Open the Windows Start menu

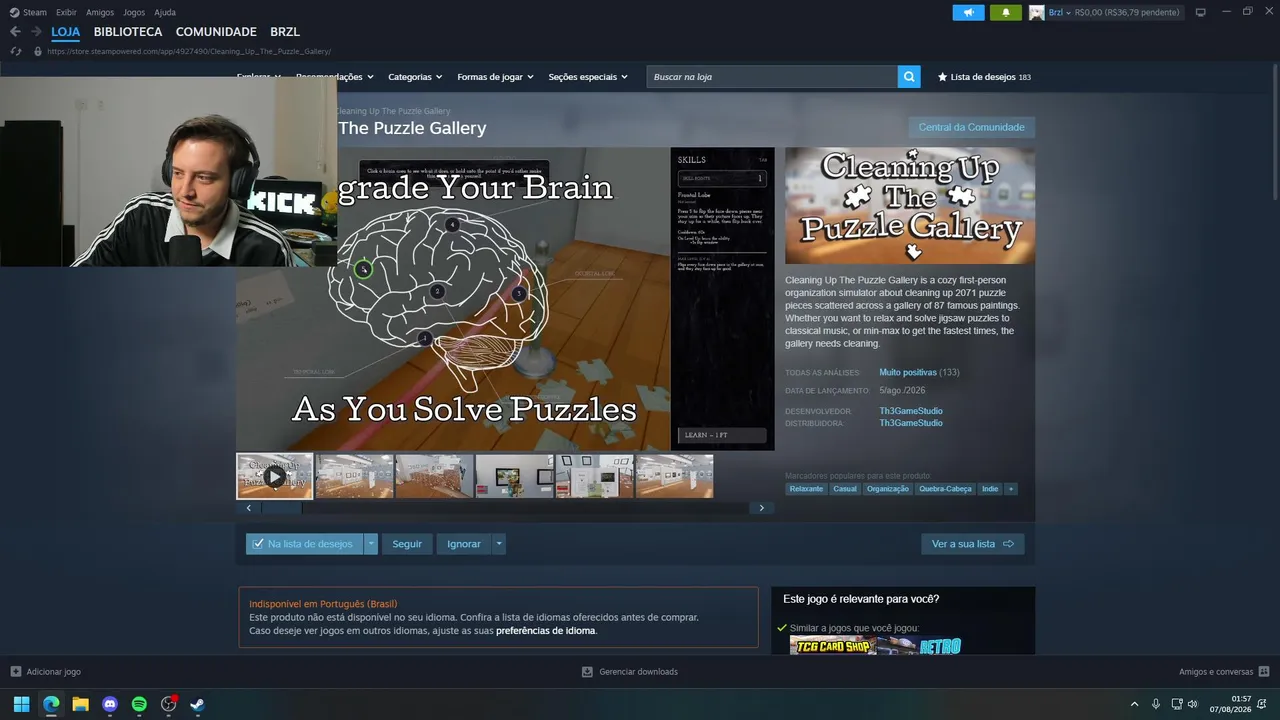tap(21, 704)
